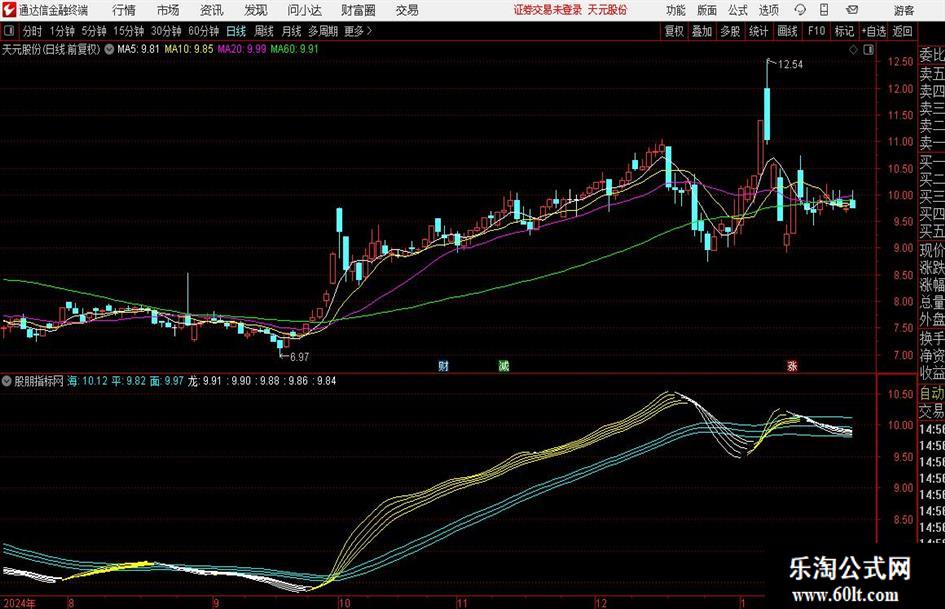This screenshot has height=609, width=945.
Task: Click the 海: 10.12 indicator value
Action: 88,381
